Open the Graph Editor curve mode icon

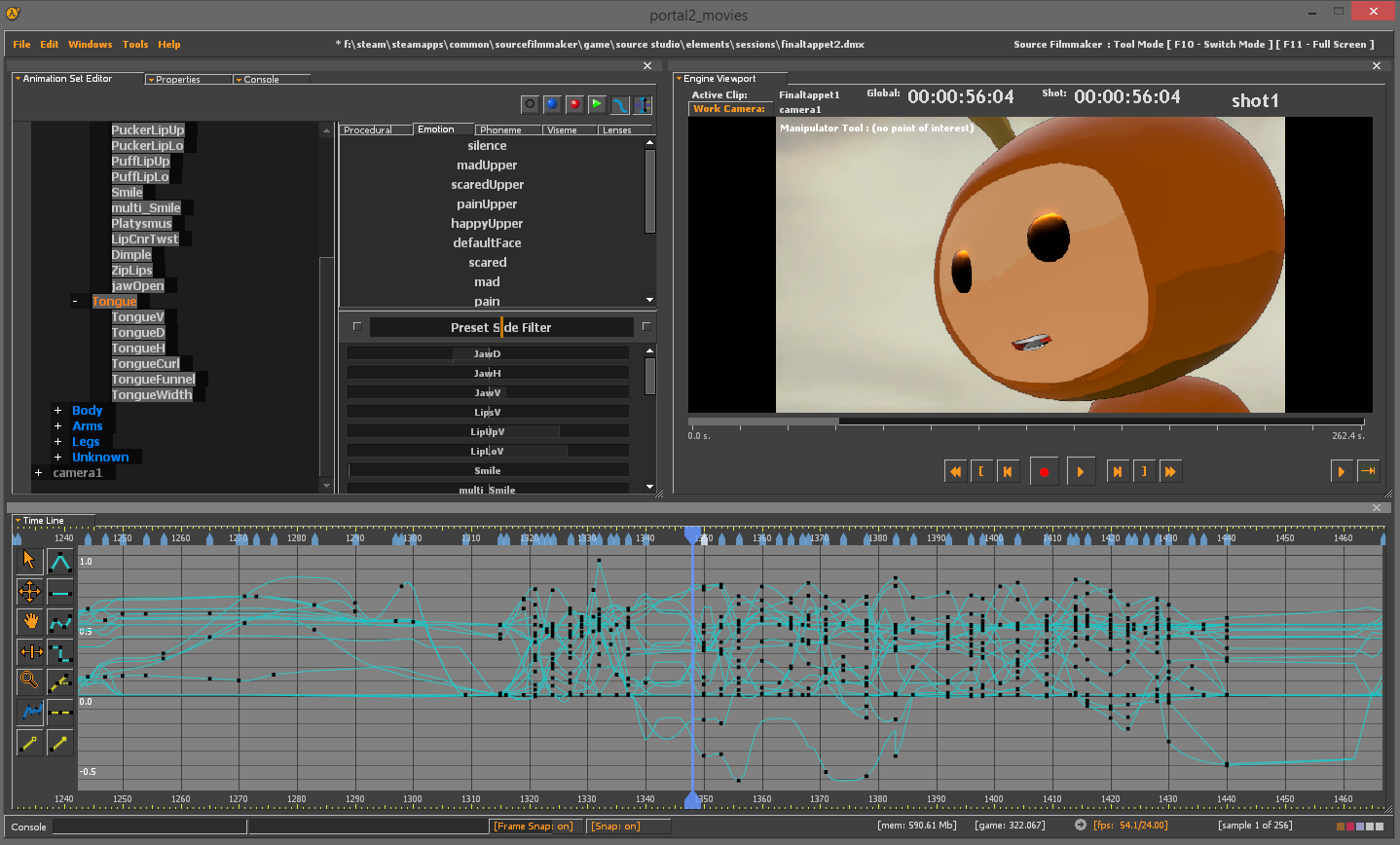coord(619,104)
